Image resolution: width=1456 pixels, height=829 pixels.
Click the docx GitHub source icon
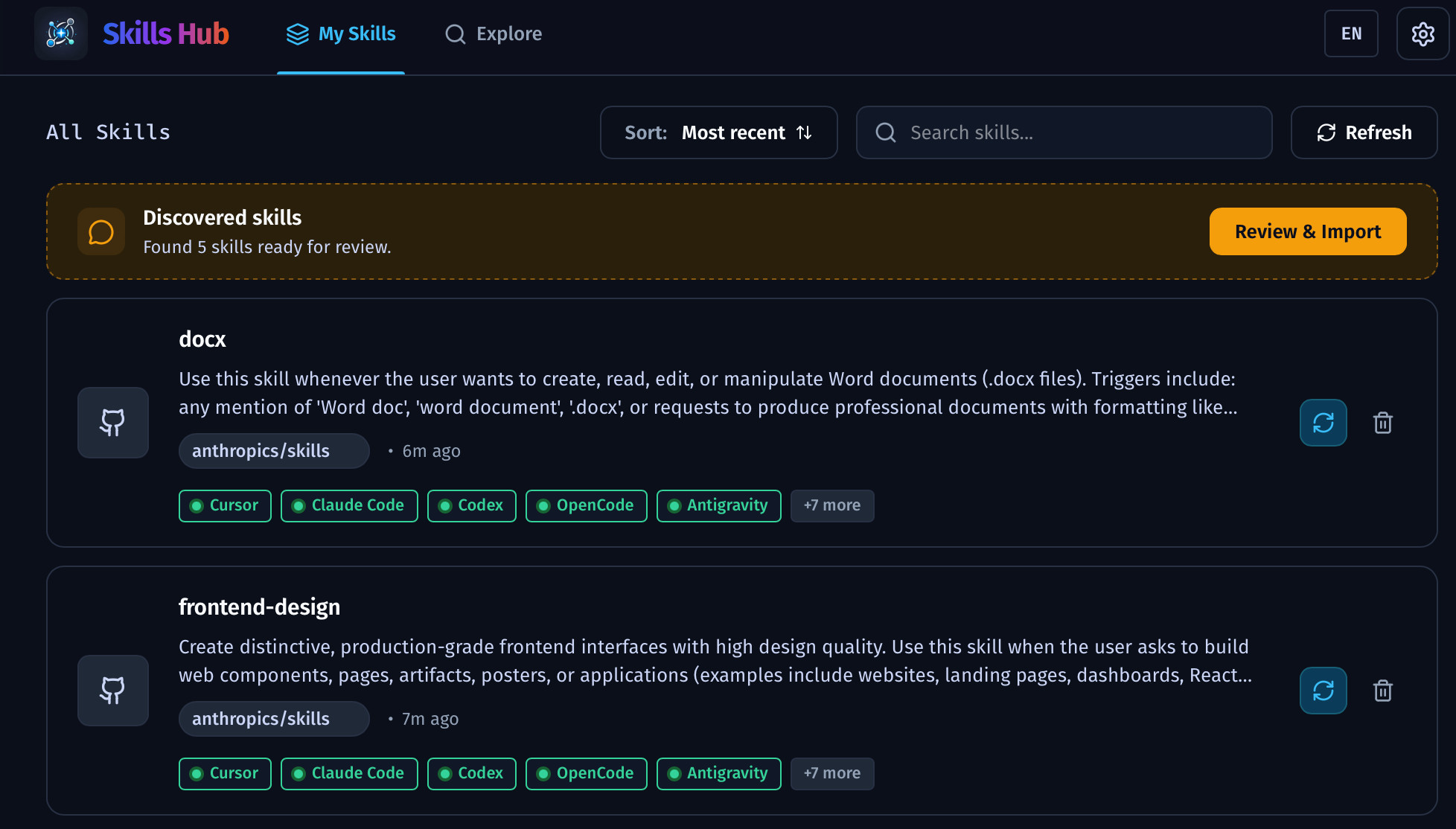113,423
